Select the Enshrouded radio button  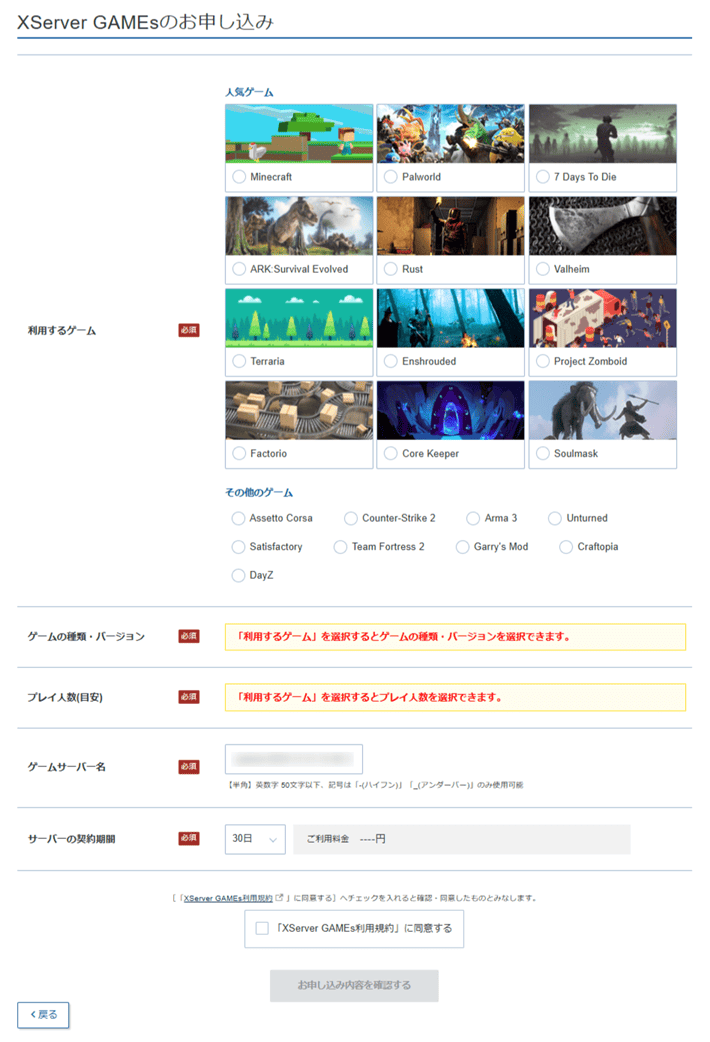[391, 362]
